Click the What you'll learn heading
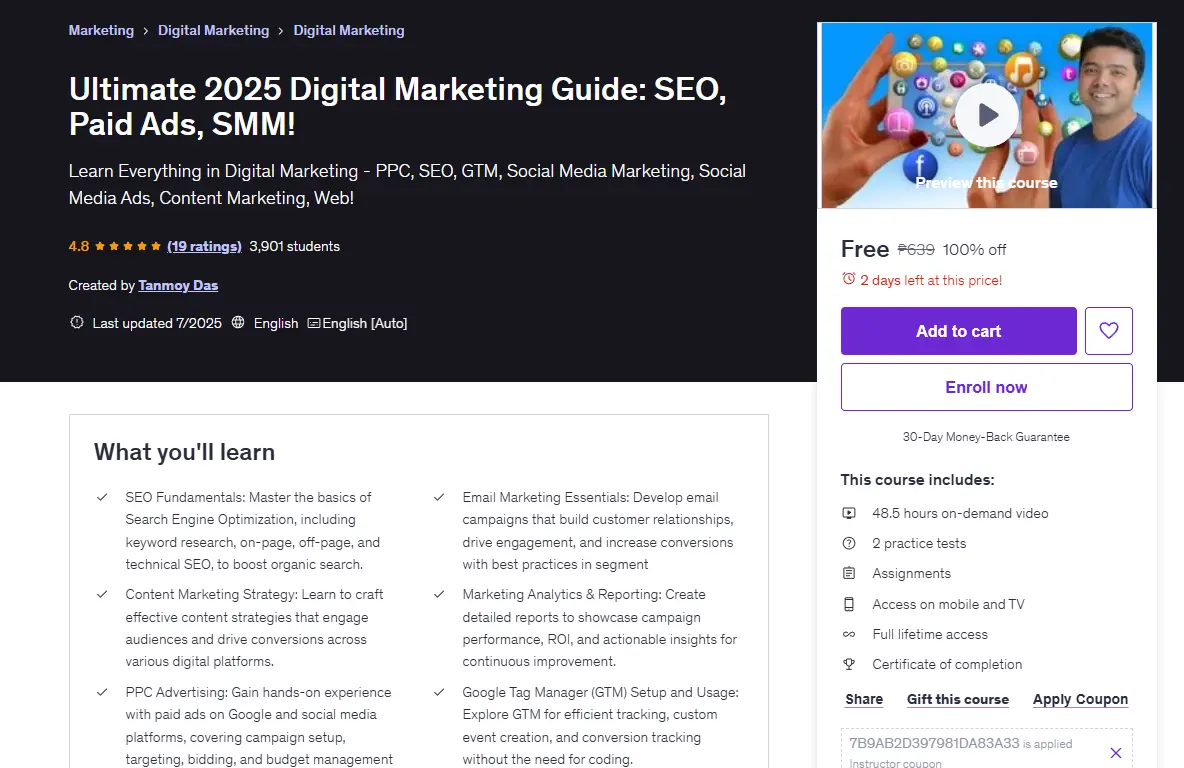1184x768 pixels. (x=184, y=452)
